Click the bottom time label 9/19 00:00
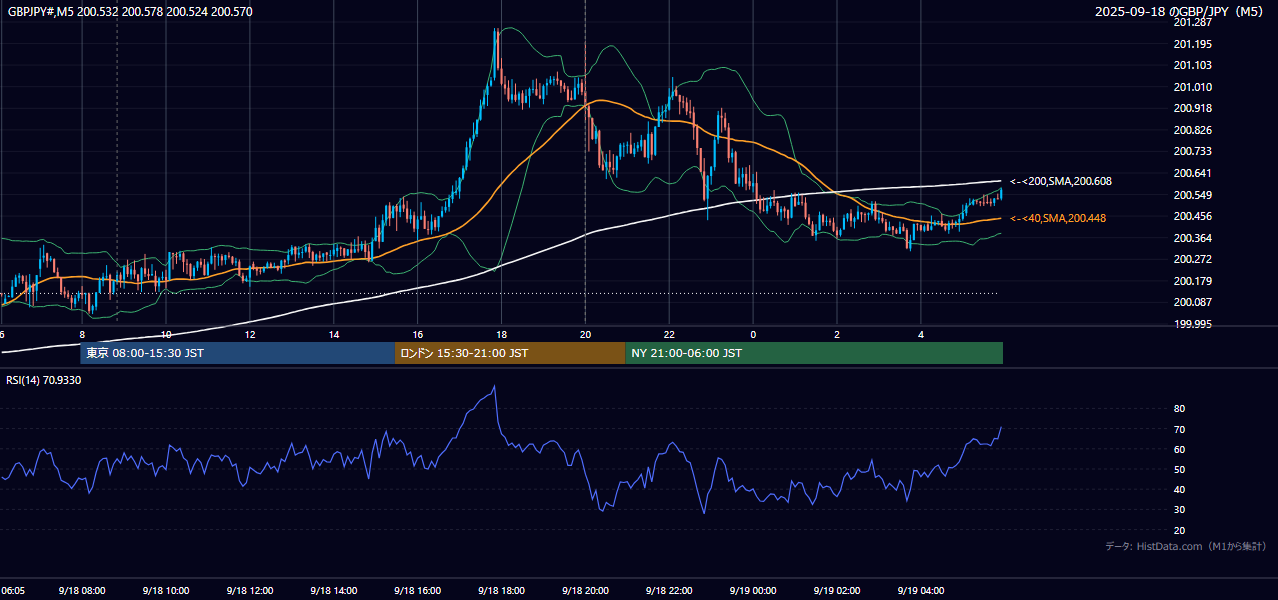The height and width of the screenshot is (600, 1278). [753, 590]
